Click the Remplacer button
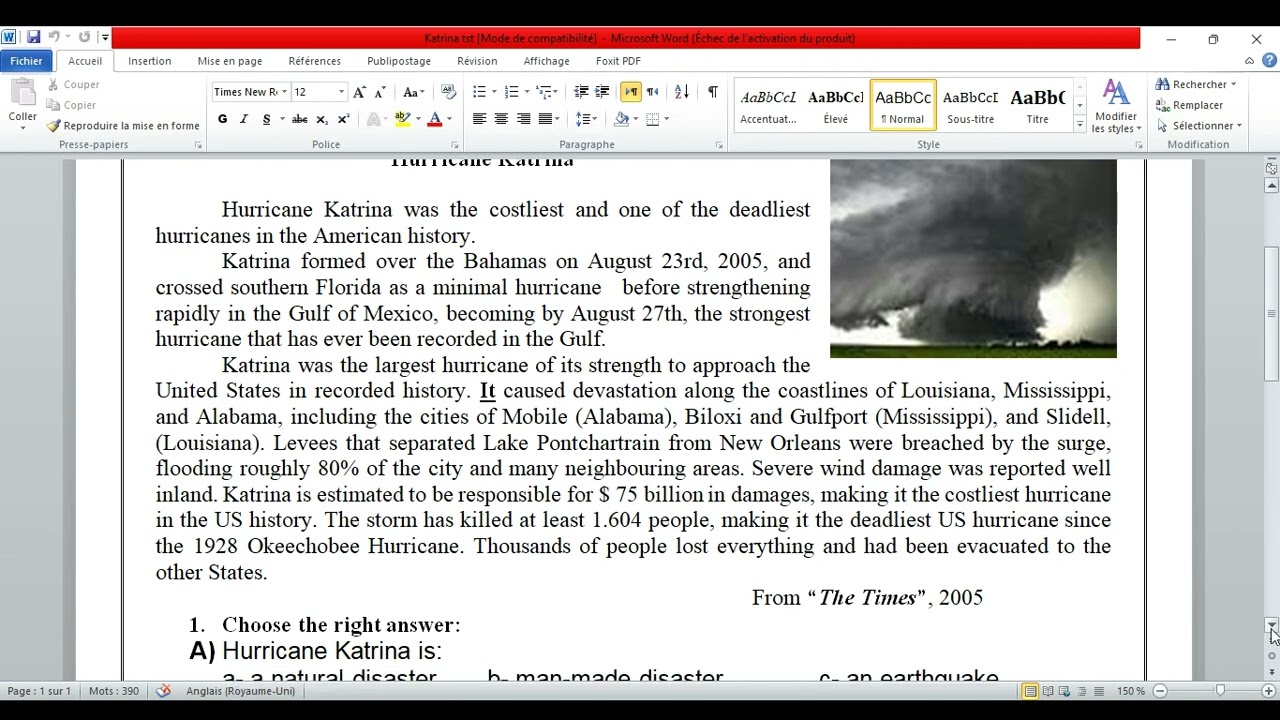The height and width of the screenshot is (720, 1280). [1189, 105]
